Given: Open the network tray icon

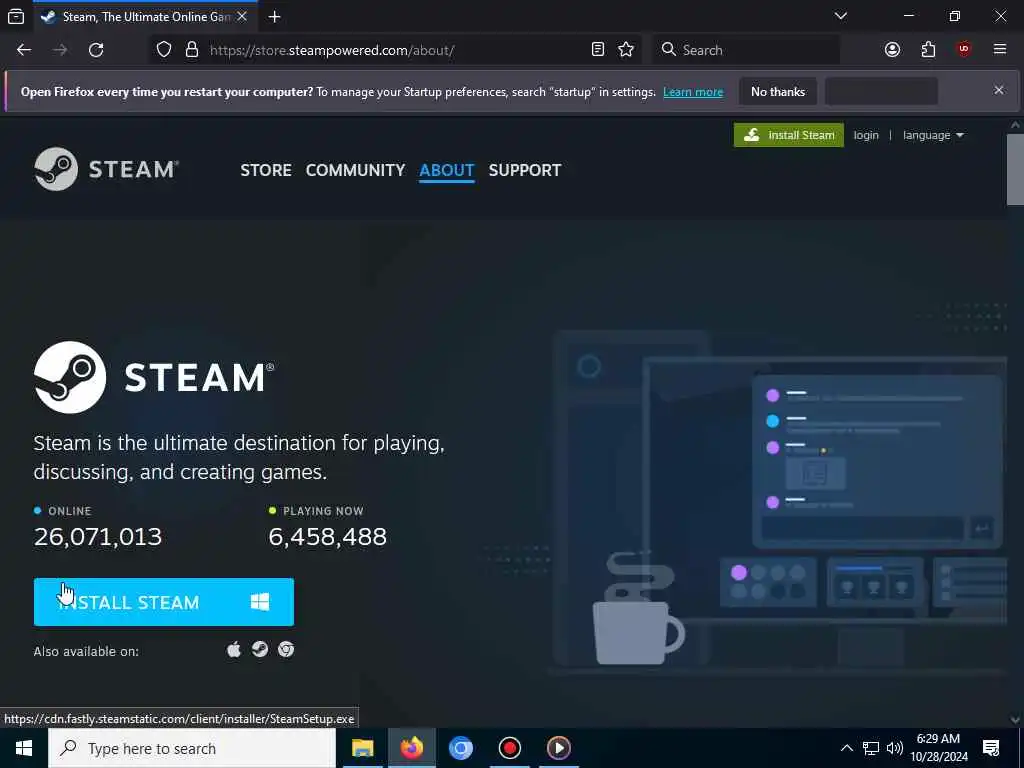Looking at the screenshot, I should [x=871, y=748].
